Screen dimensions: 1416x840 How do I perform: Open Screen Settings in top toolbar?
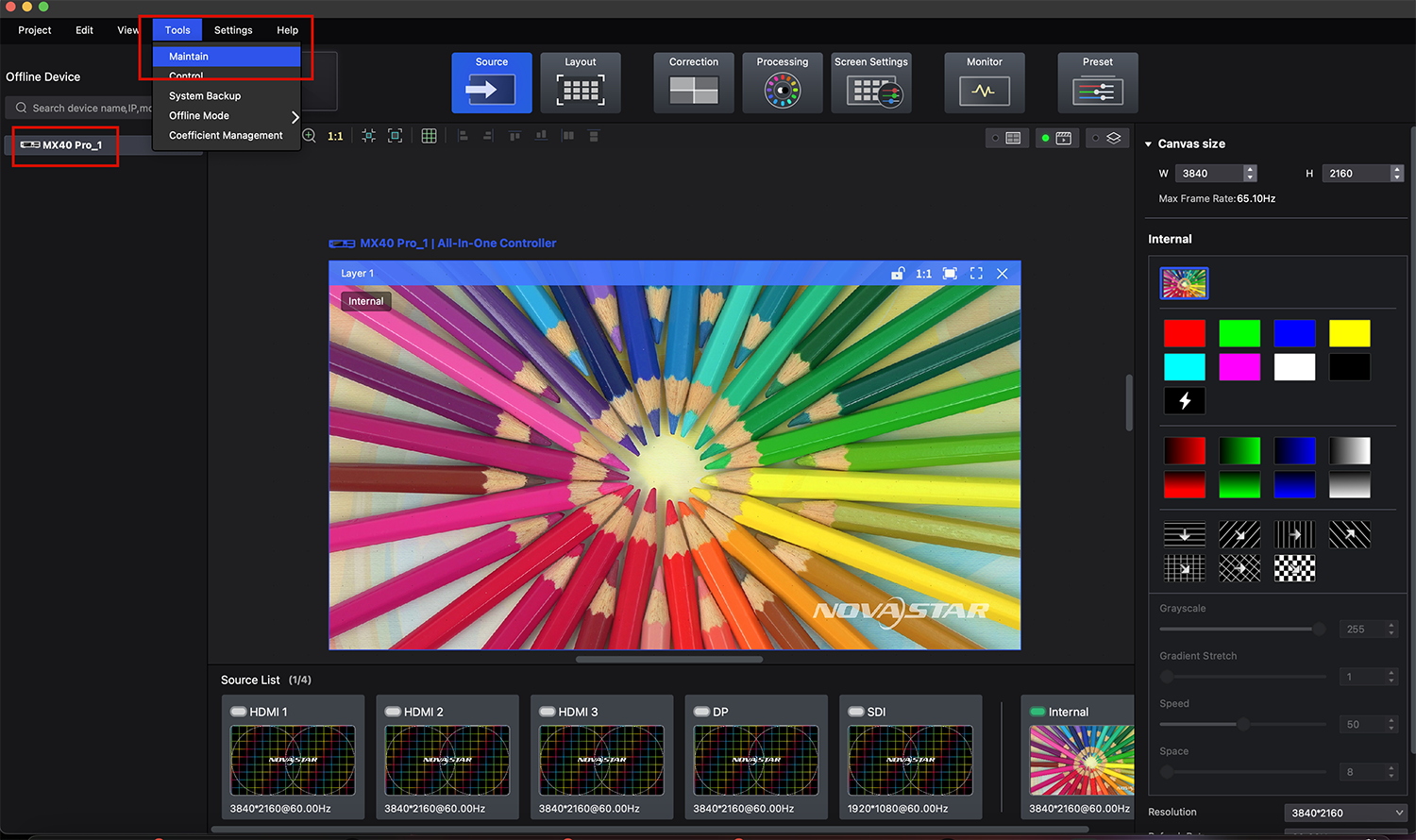[x=870, y=83]
